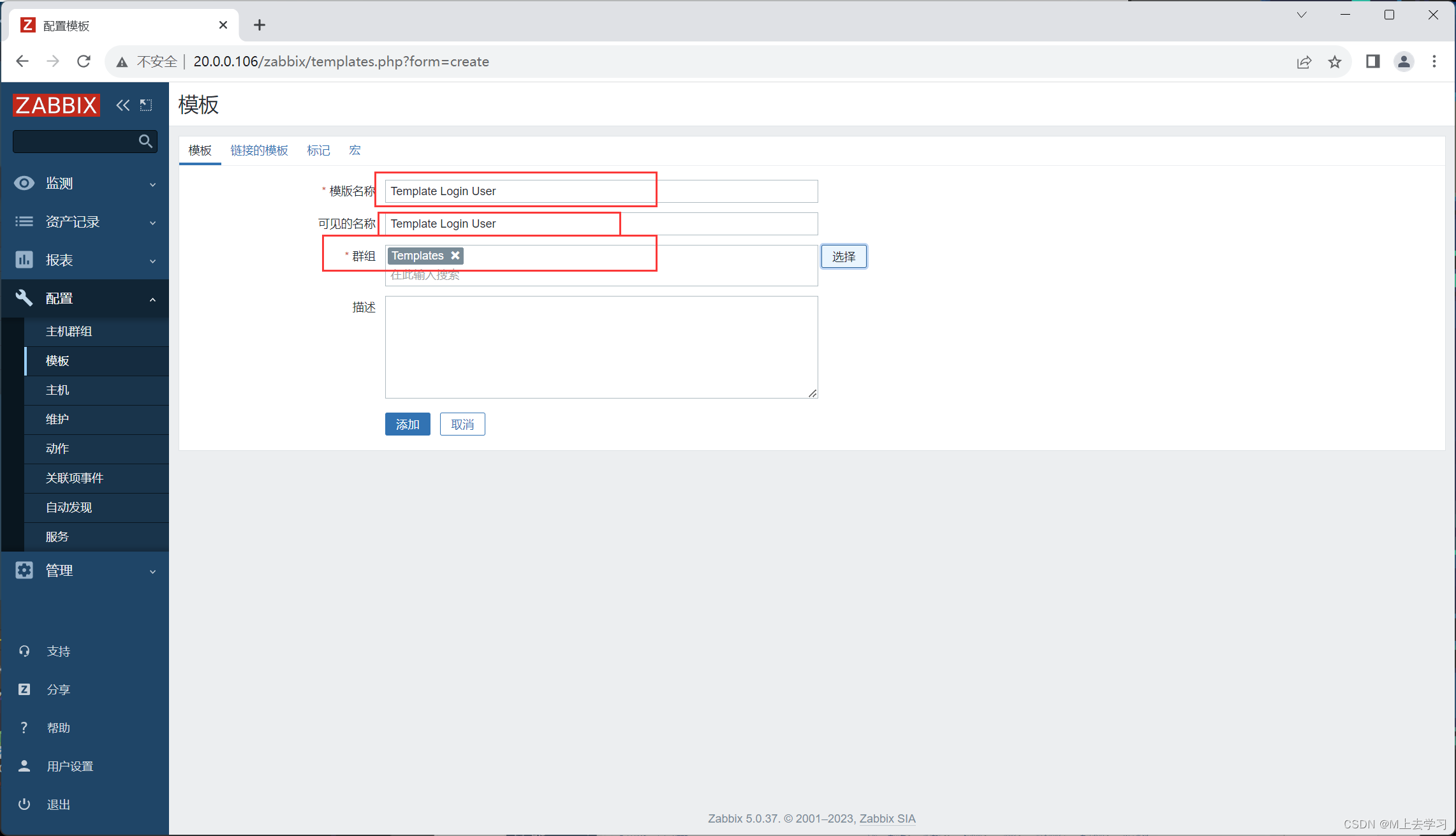Open Chrome three-dot menu
The image size is (1456, 836).
pyautogui.click(x=1434, y=61)
